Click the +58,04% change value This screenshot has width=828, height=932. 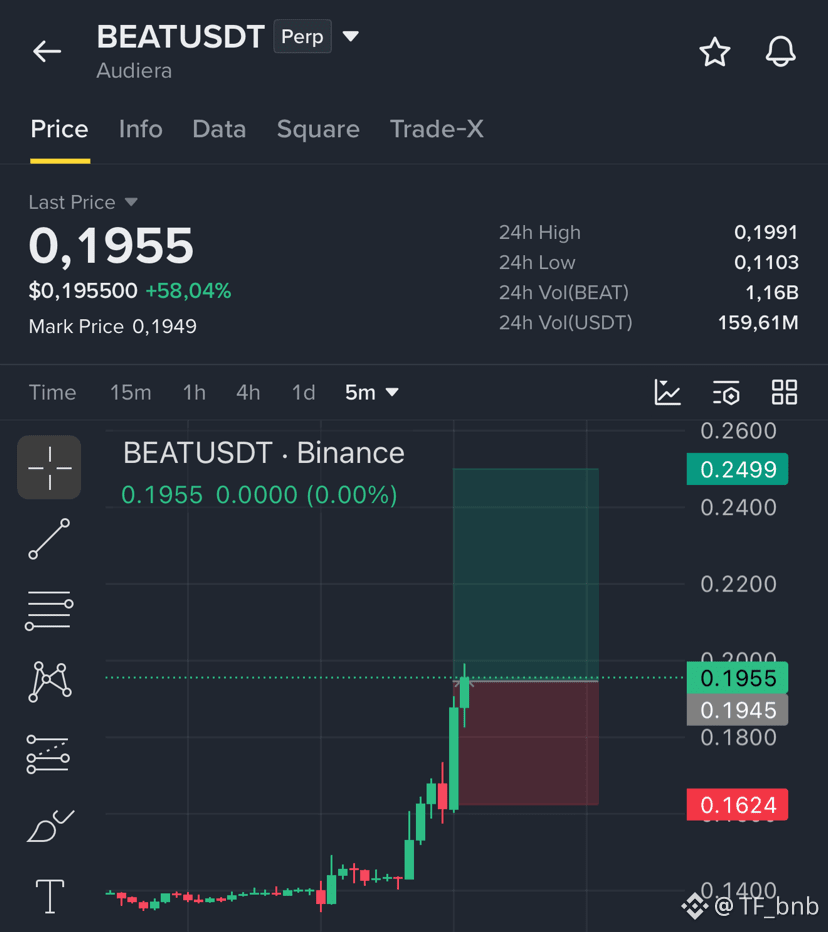[x=188, y=291]
